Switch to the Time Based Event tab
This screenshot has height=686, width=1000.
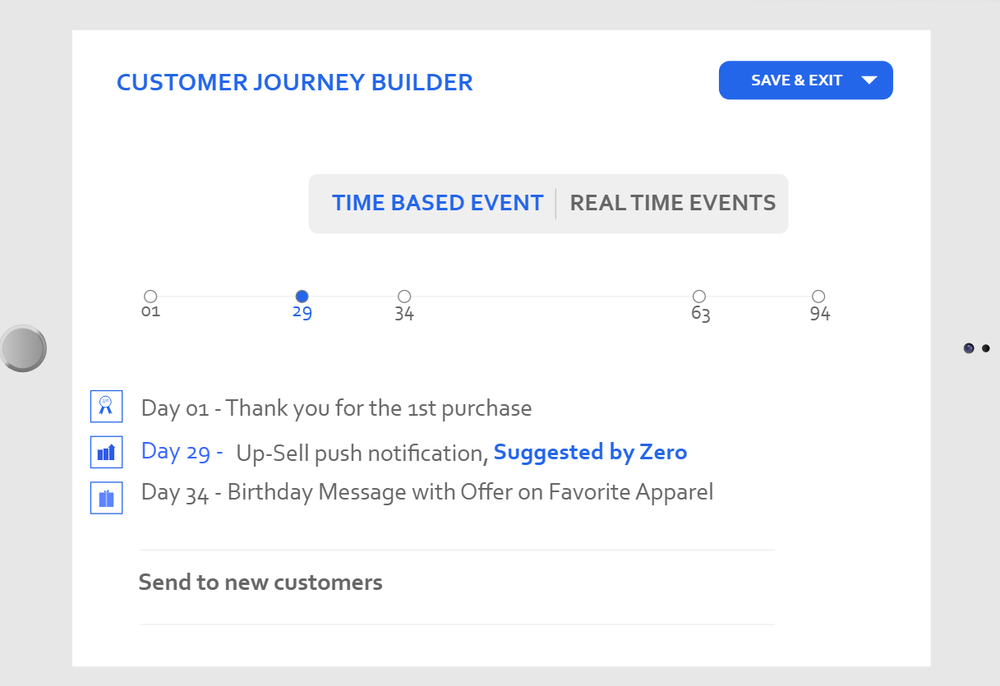coord(437,203)
